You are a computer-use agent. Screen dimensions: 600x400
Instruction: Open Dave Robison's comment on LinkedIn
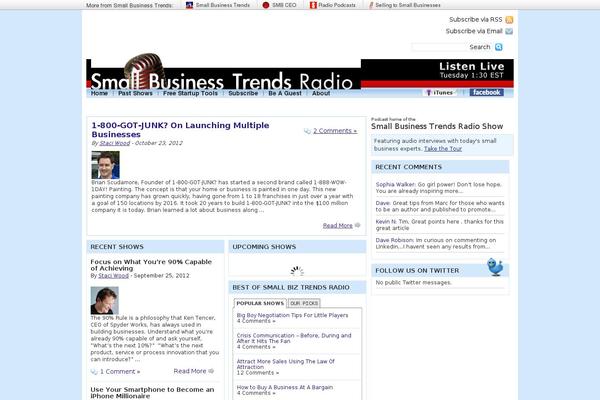pyautogui.click(x=436, y=243)
